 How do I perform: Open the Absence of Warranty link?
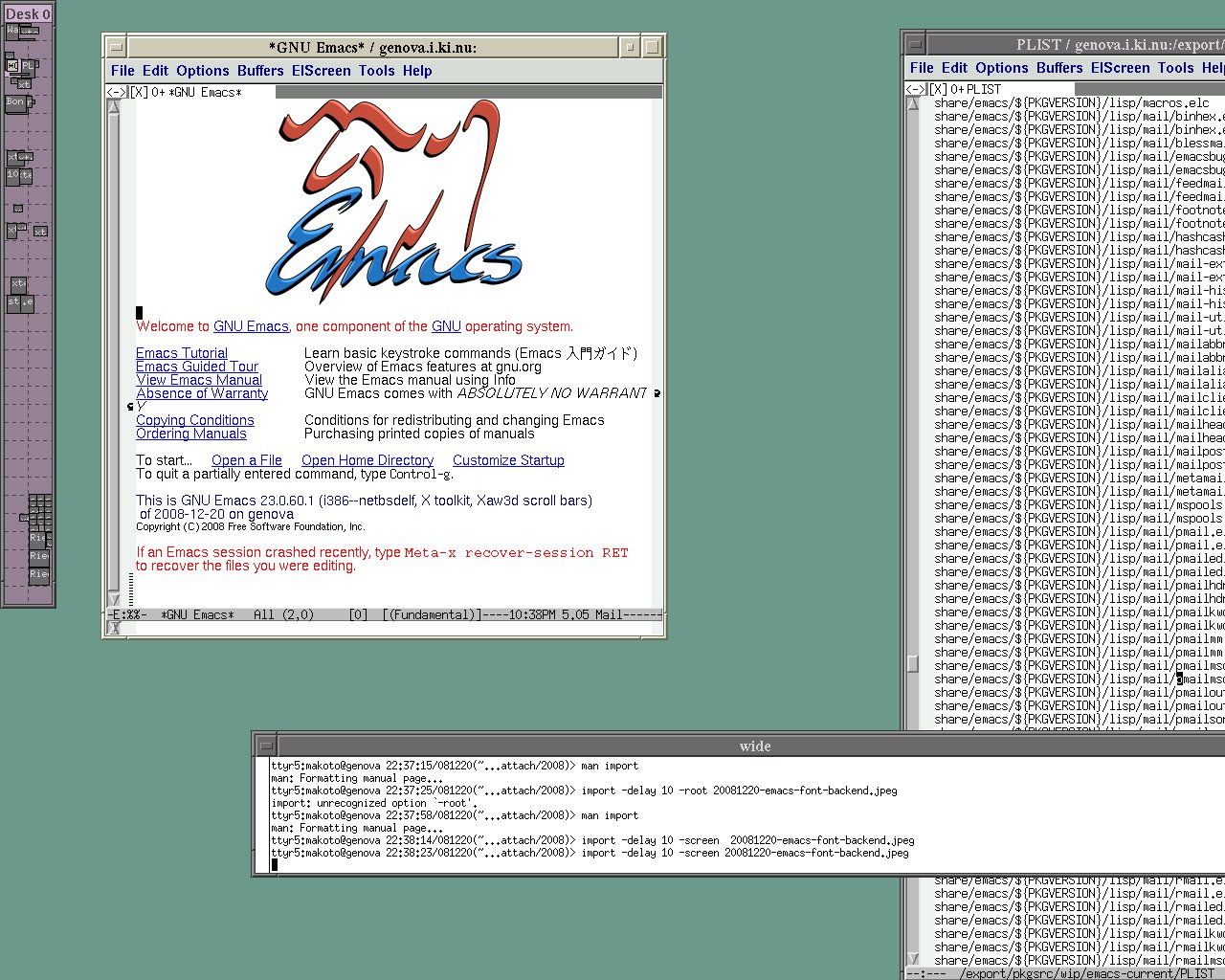(x=202, y=393)
